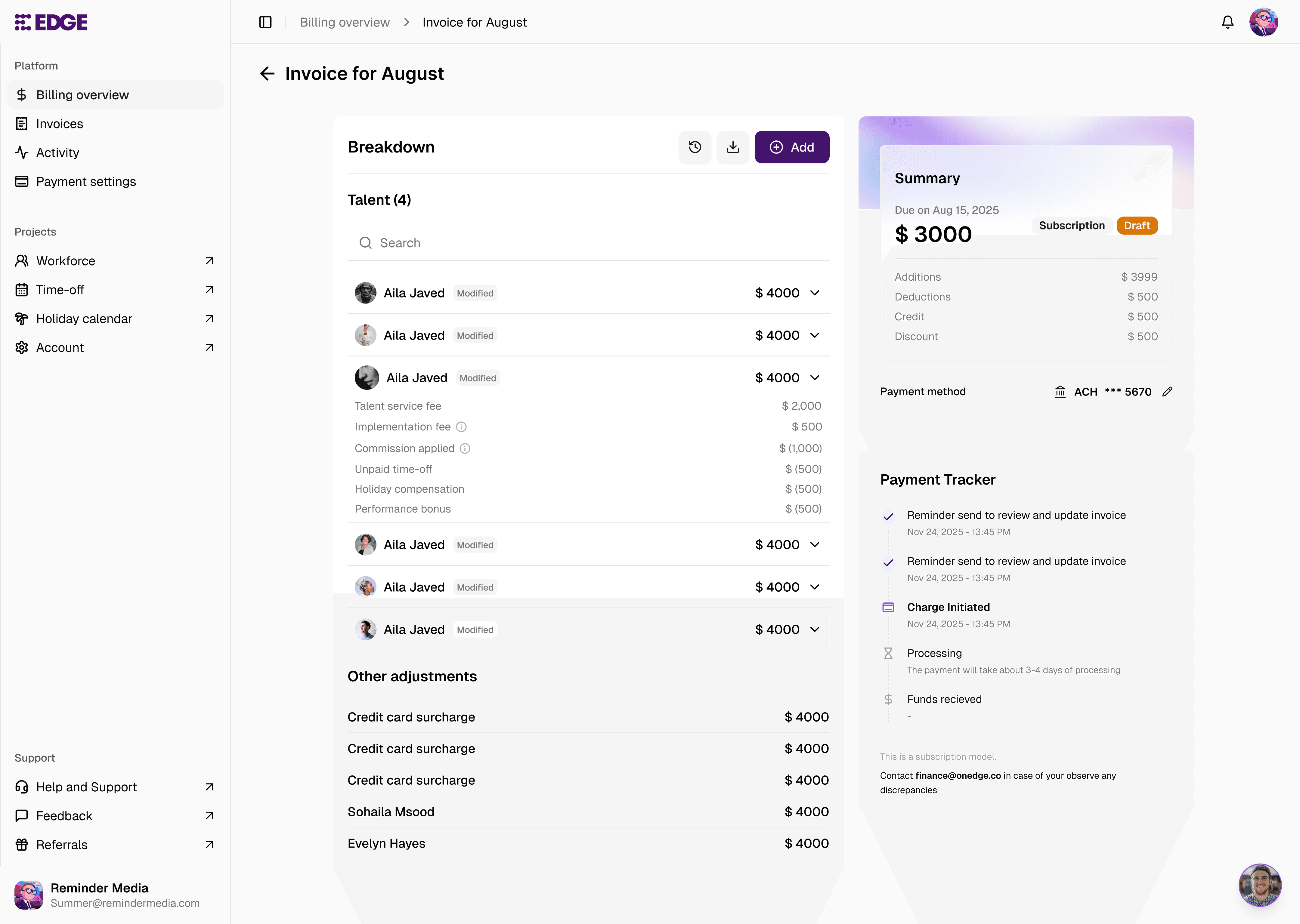Go back using the arrow beside the page title

pyautogui.click(x=267, y=73)
